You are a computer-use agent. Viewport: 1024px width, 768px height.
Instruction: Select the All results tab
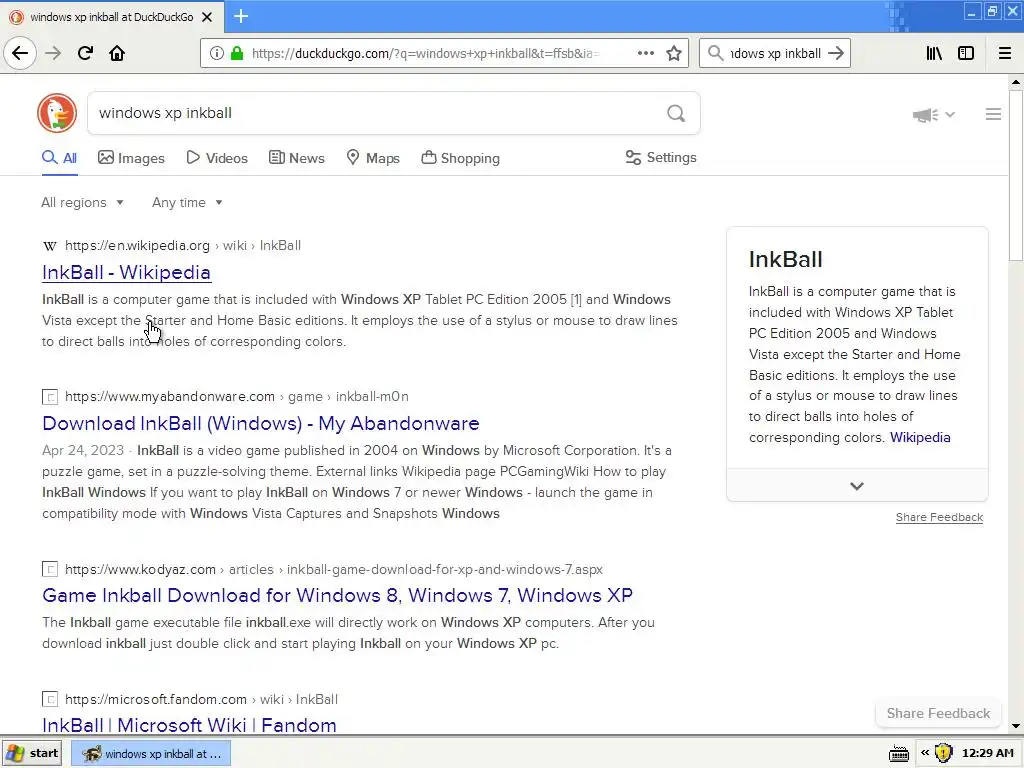[59, 158]
